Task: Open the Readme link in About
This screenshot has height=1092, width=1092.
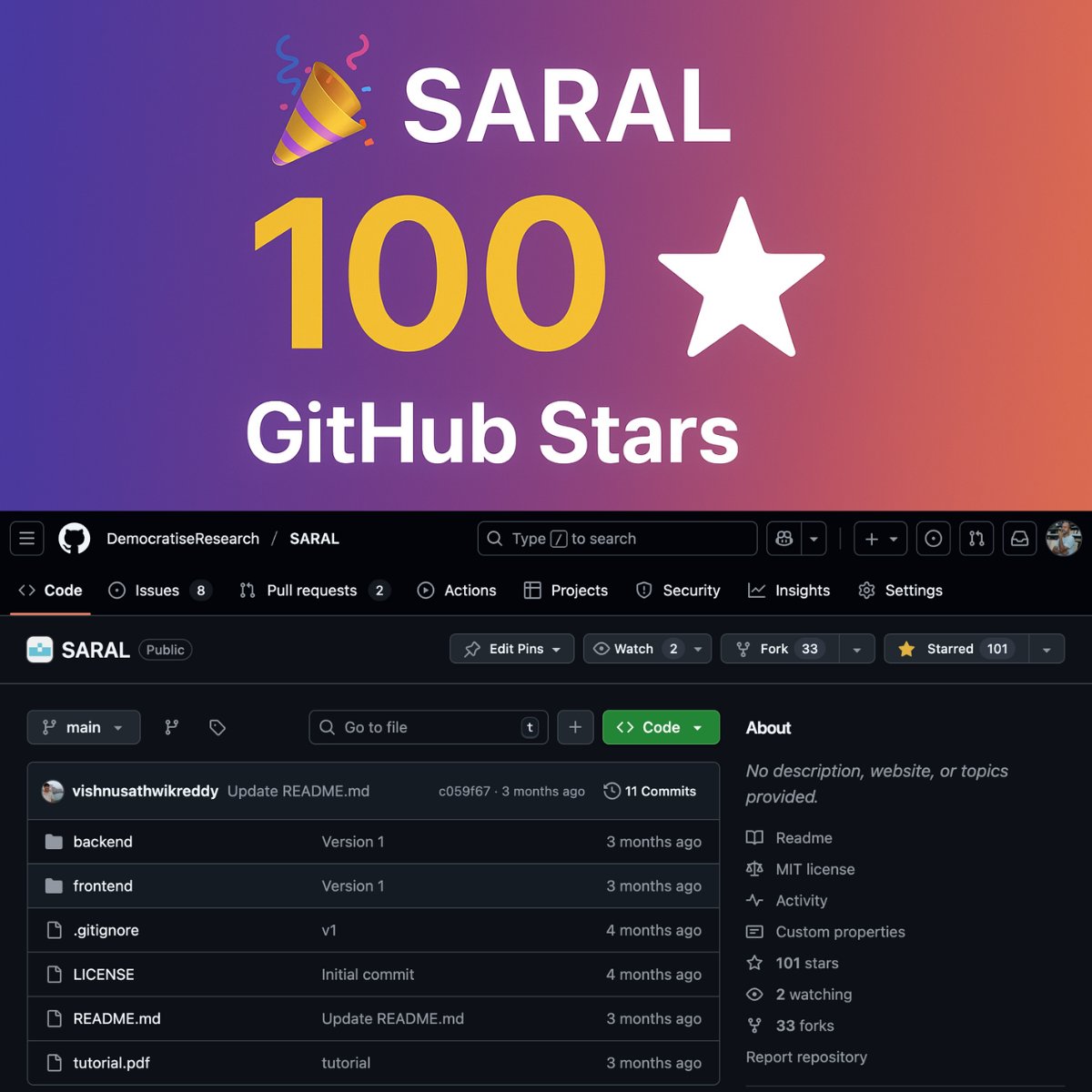Action: click(x=790, y=838)
